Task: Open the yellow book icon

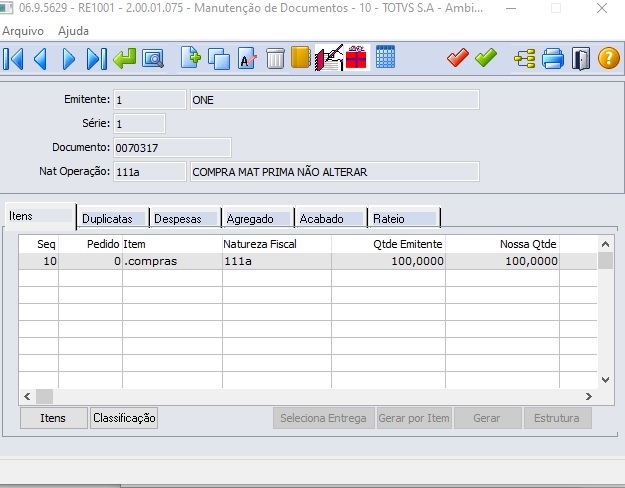Action: pyautogui.click(x=301, y=58)
